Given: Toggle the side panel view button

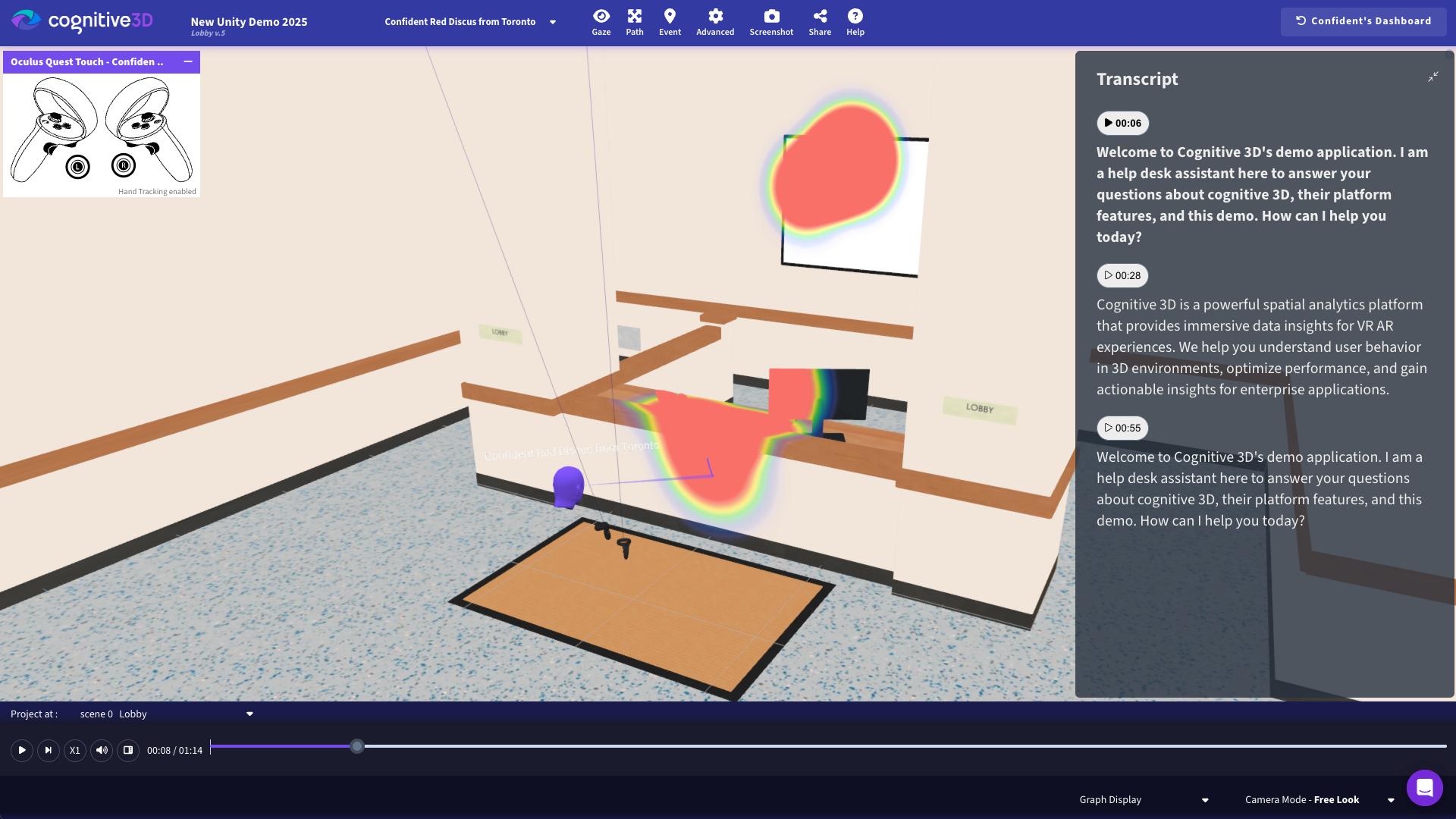Looking at the screenshot, I should (x=128, y=750).
